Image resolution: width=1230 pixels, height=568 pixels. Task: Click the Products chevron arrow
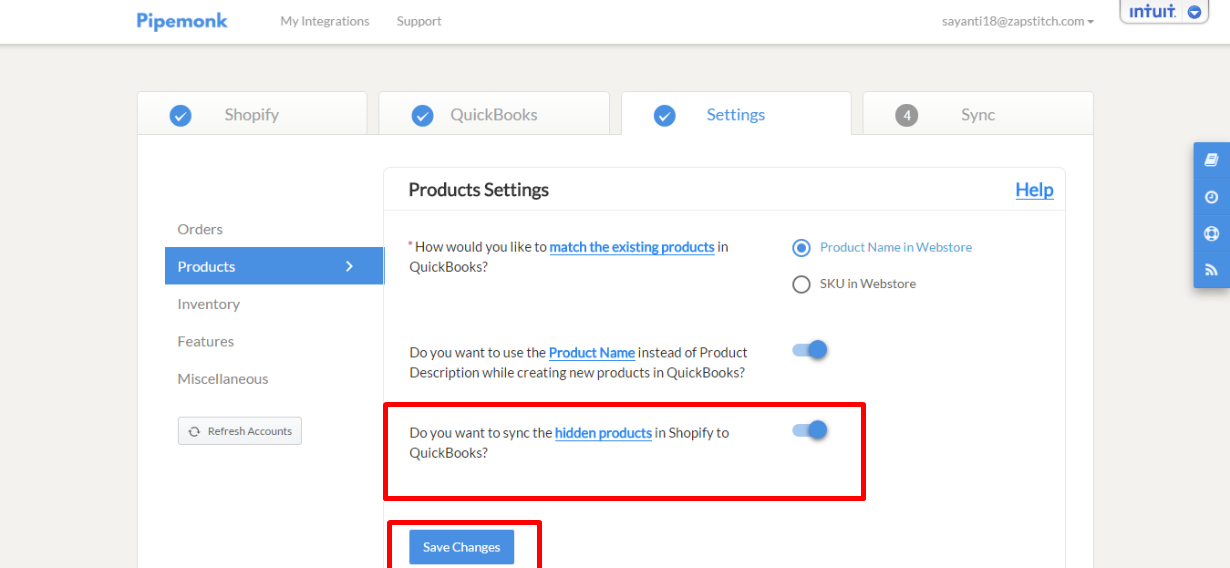349,266
